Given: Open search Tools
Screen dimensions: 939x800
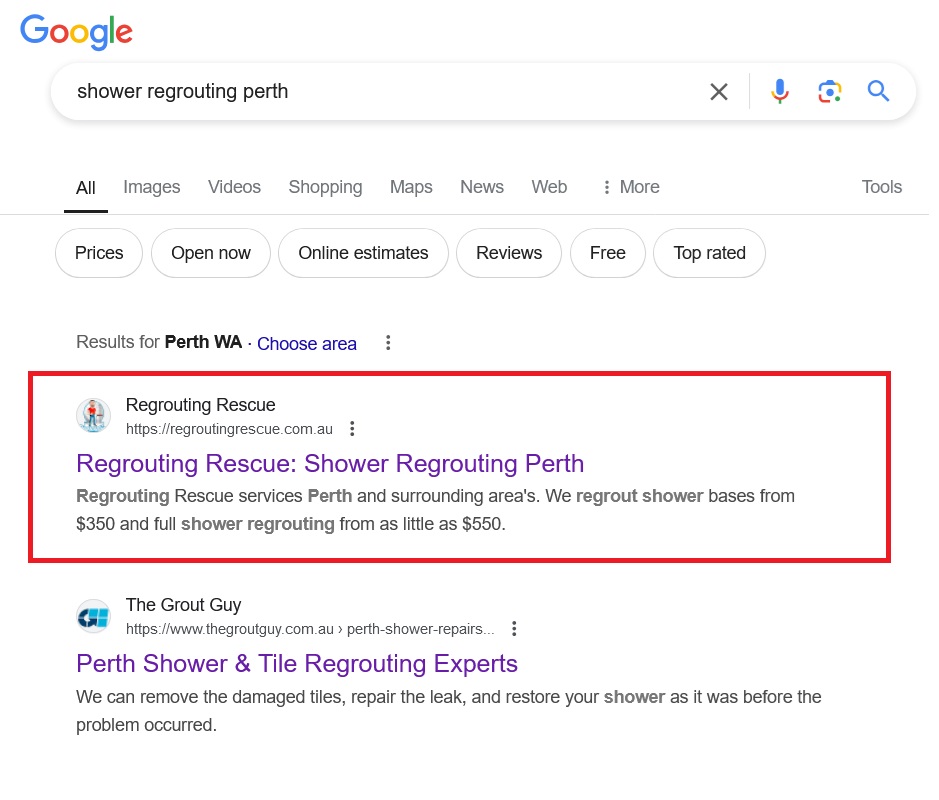Looking at the screenshot, I should [x=882, y=187].
